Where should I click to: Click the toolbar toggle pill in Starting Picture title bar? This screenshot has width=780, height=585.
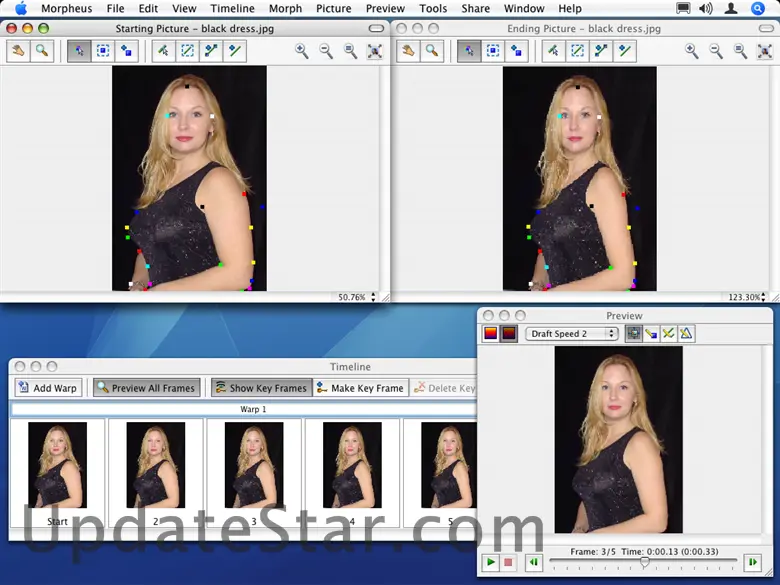(376, 28)
